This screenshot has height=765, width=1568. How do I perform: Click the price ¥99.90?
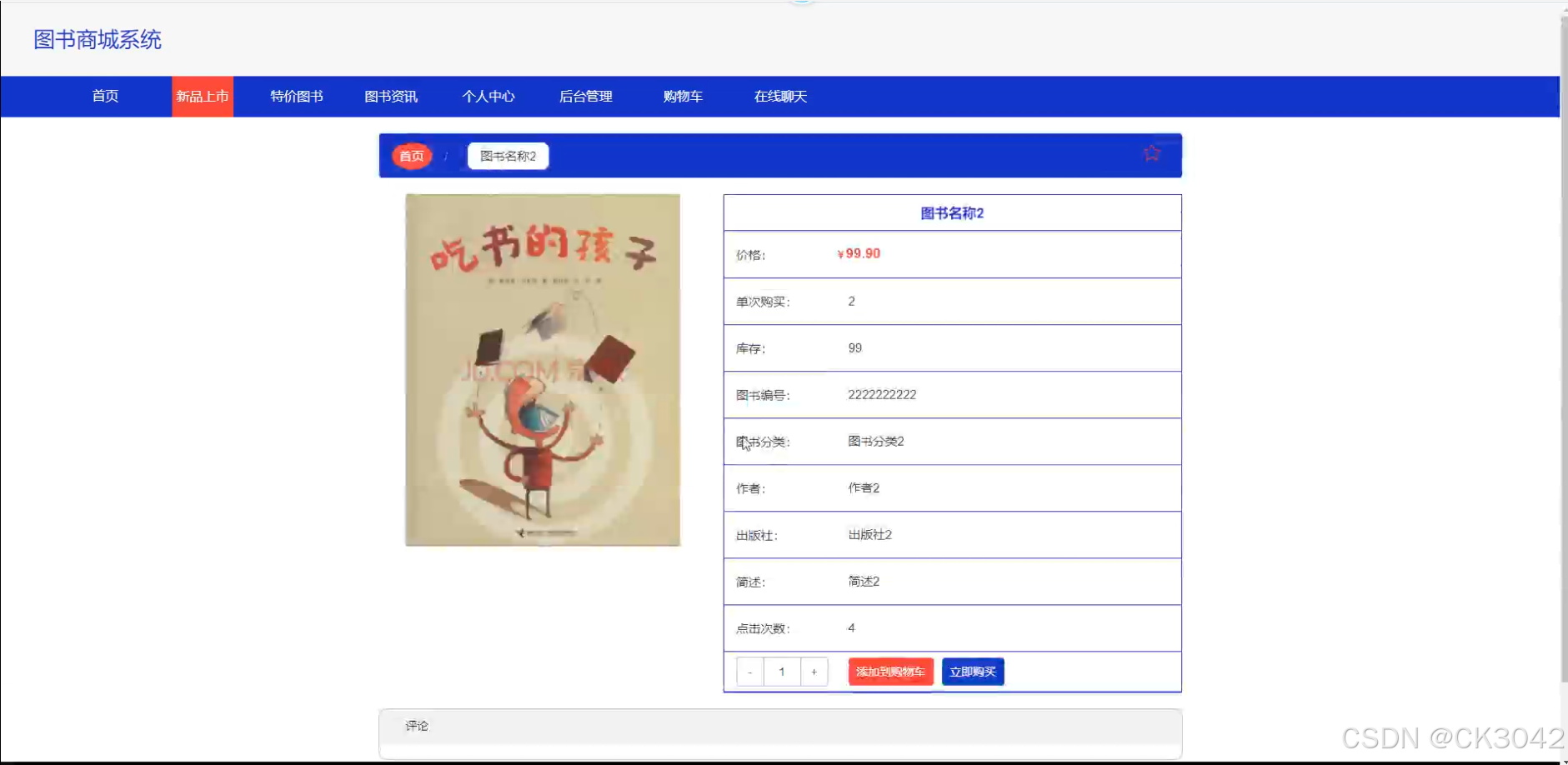pos(859,253)
